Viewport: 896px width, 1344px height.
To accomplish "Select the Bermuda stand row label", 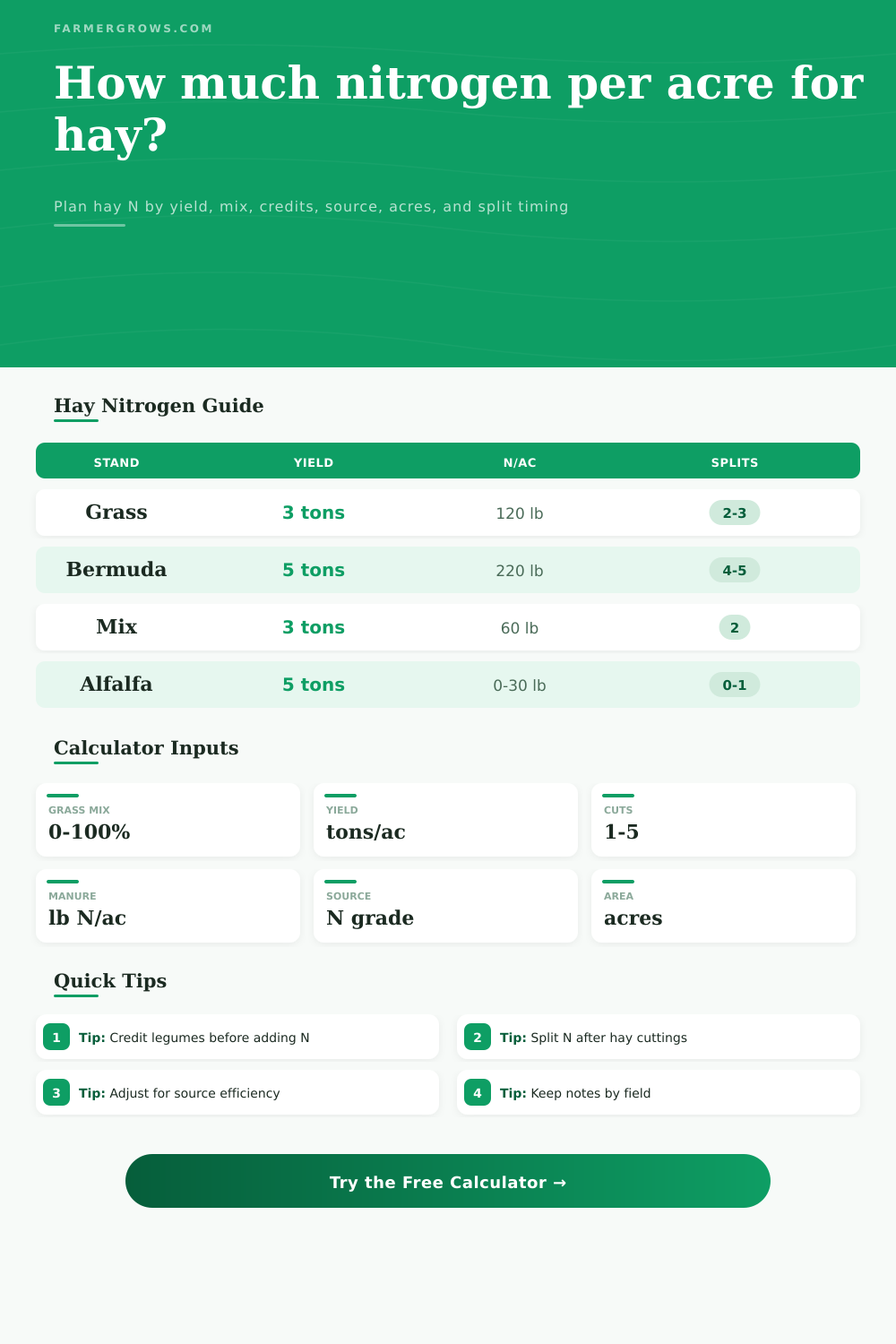I will 116,570.
